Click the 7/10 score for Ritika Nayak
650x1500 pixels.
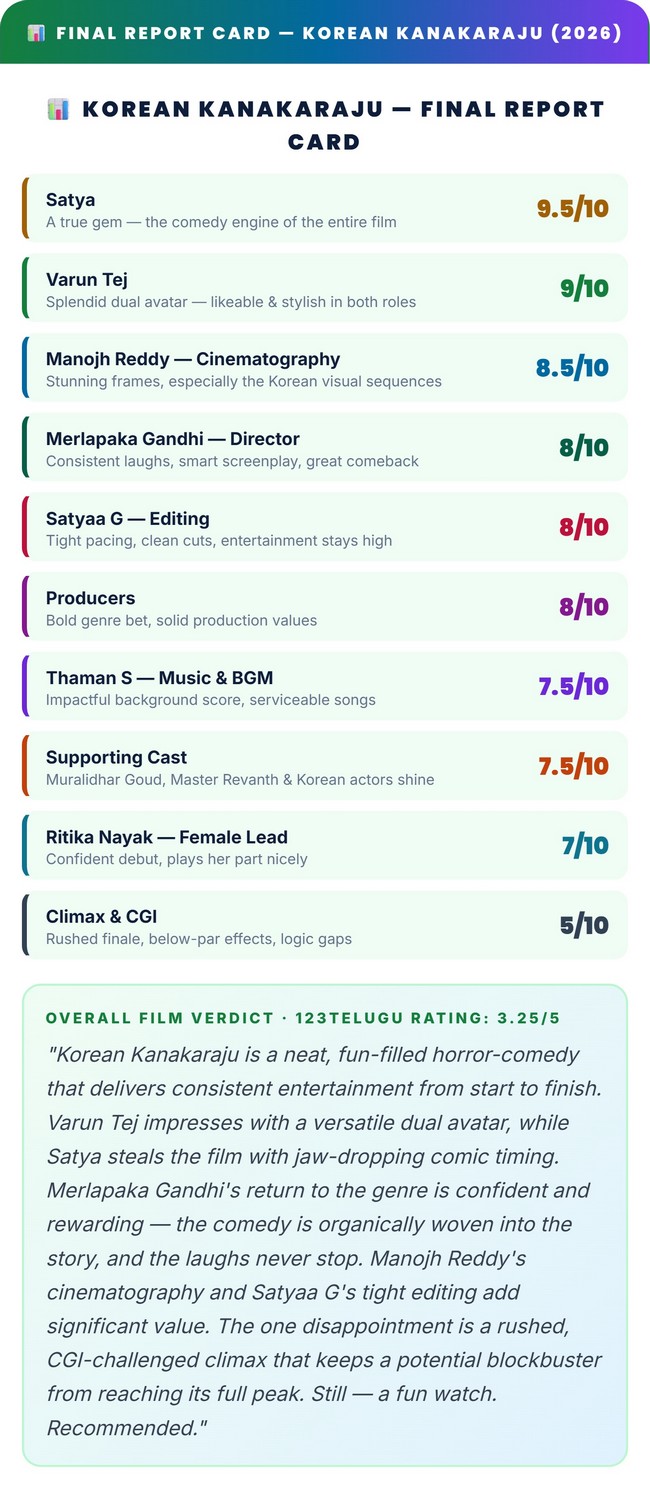585,846
